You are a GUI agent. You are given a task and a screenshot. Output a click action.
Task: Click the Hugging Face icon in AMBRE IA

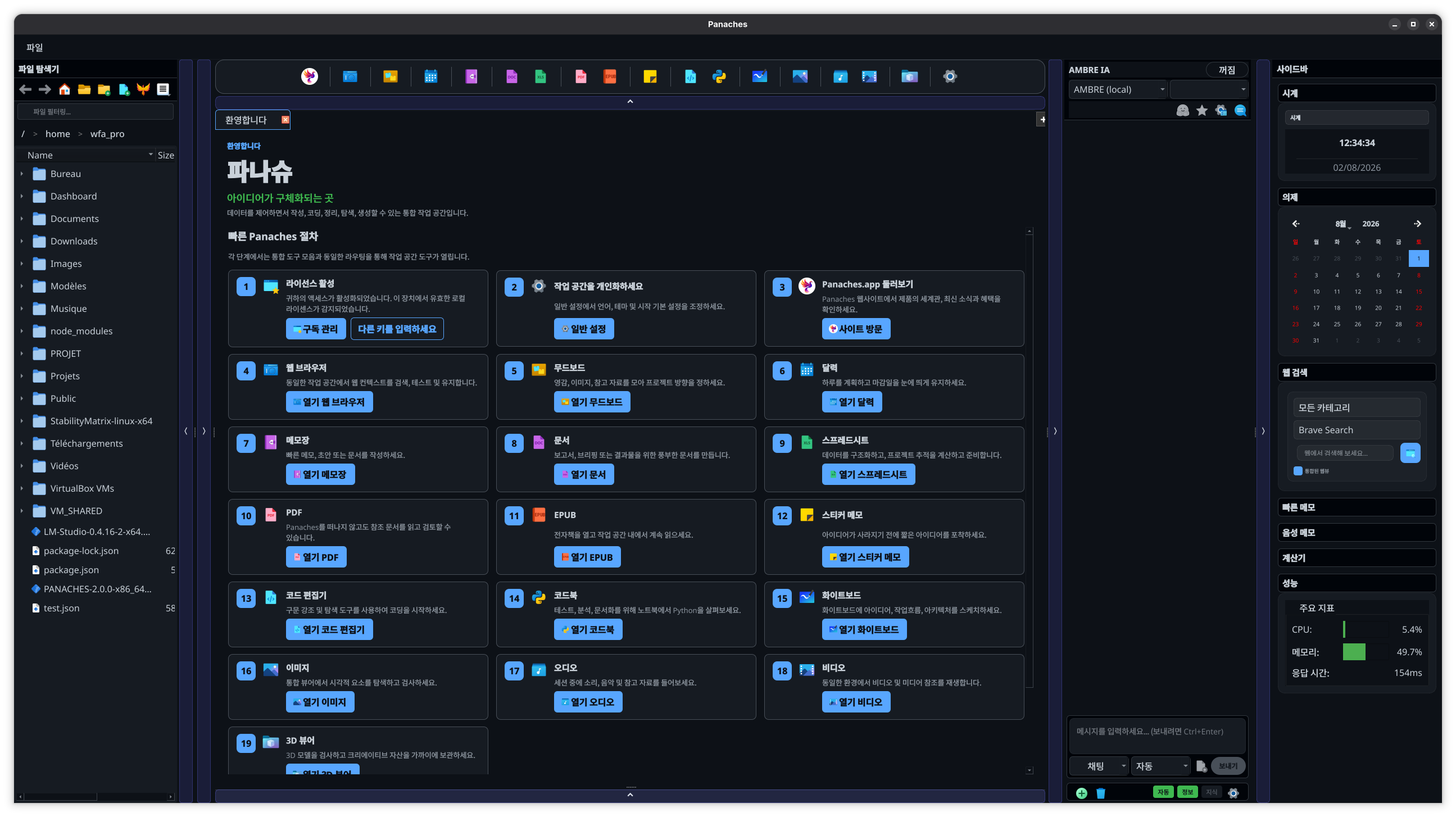tap(1182, 111)
